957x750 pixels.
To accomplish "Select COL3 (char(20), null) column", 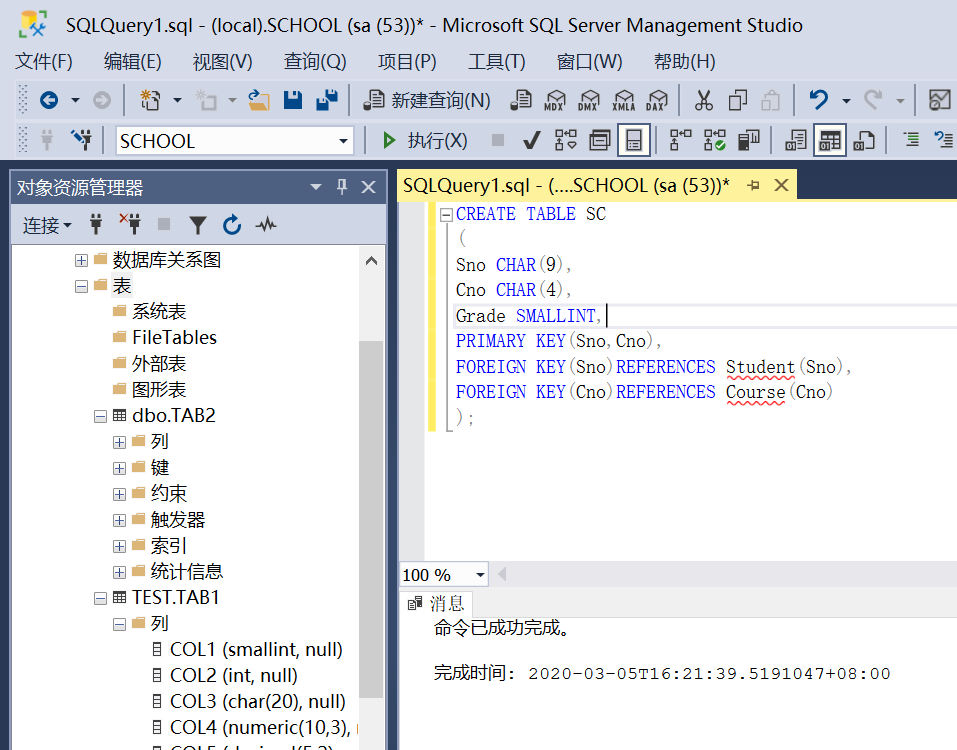I will pos(258,702).
